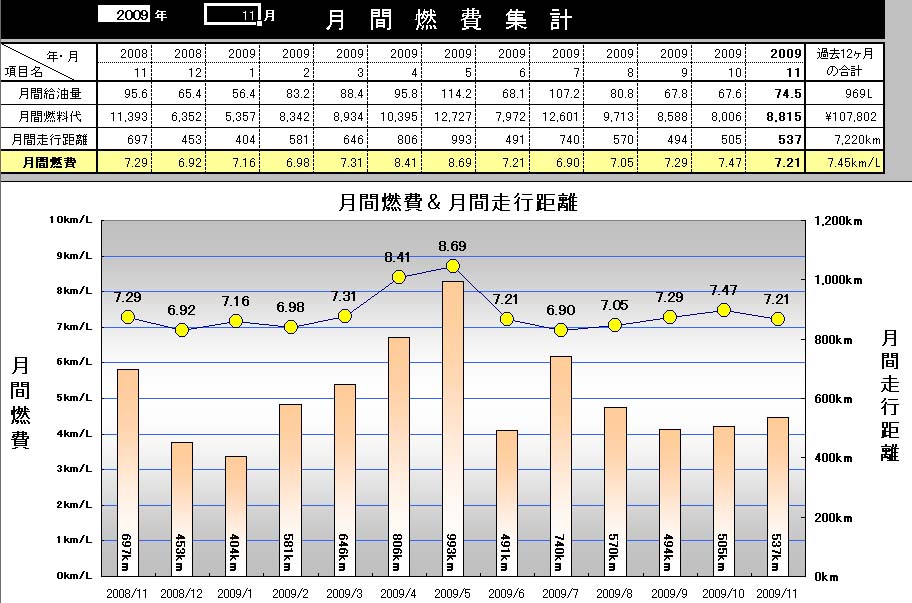Select the yellow 月間燃費 row header
912x603 pixels.
tap(49, 162)
